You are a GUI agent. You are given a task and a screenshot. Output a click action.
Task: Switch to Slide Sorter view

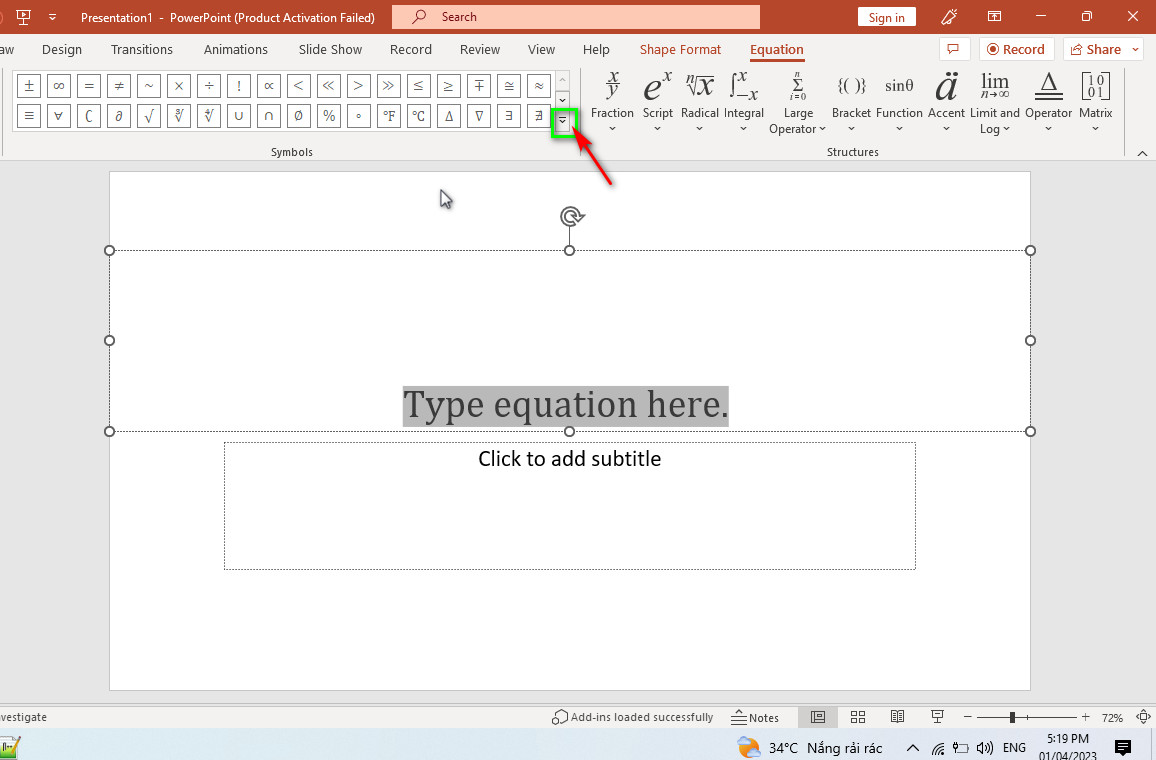[857, 717]
